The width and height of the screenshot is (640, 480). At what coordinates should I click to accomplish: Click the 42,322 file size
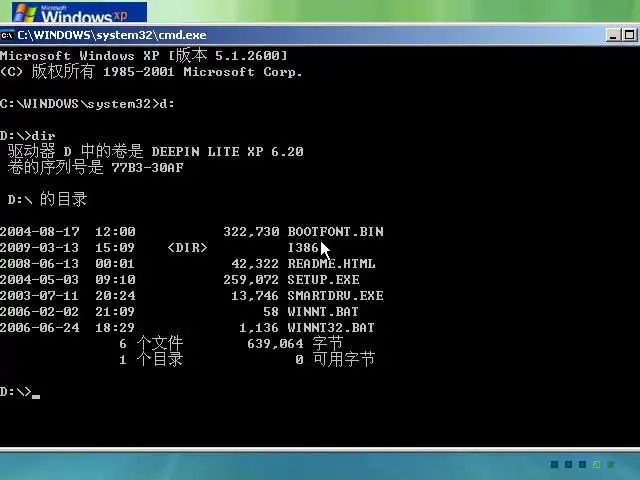point(255,264)
